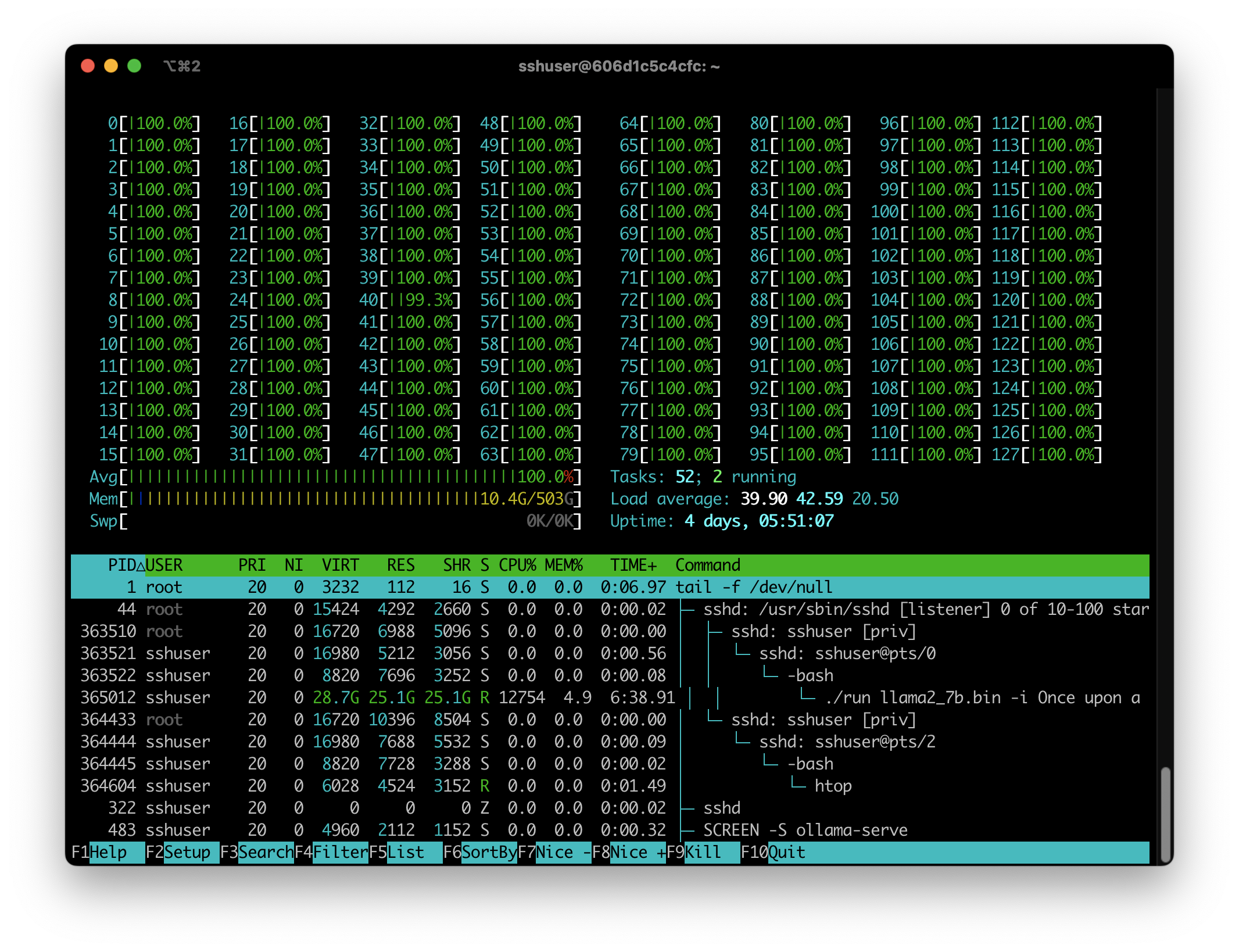Screen dimensions: 1239x952
Task: Click F8 Nice + in footer bar
Action: [628, 852]
